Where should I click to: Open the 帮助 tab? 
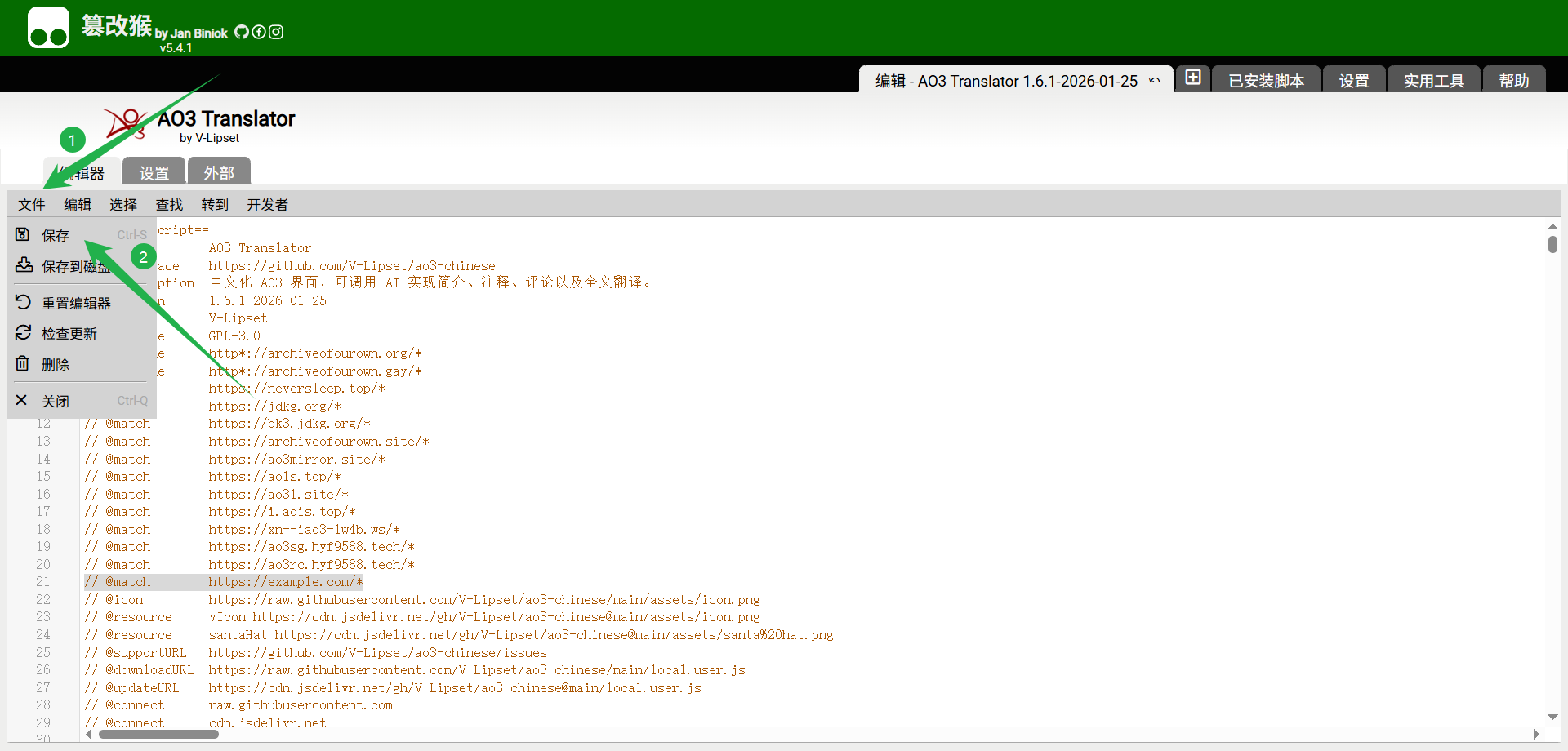(1513, 81)
